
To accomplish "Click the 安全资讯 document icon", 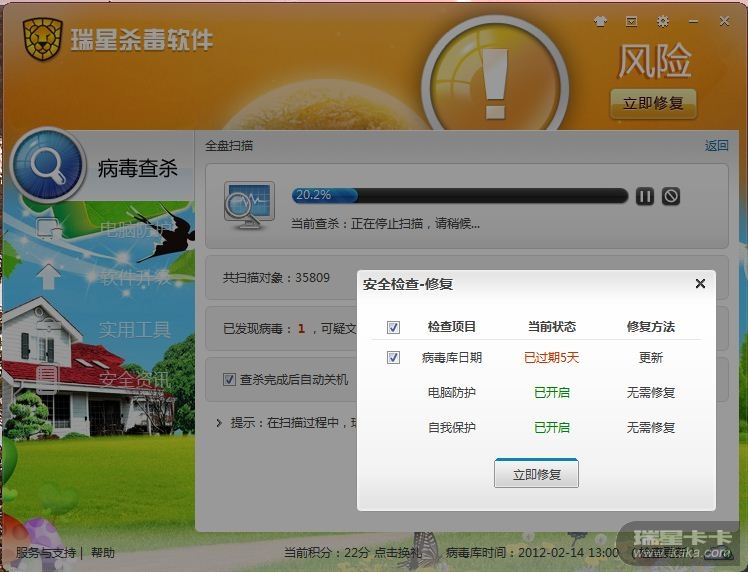I will tap(48, 378).
